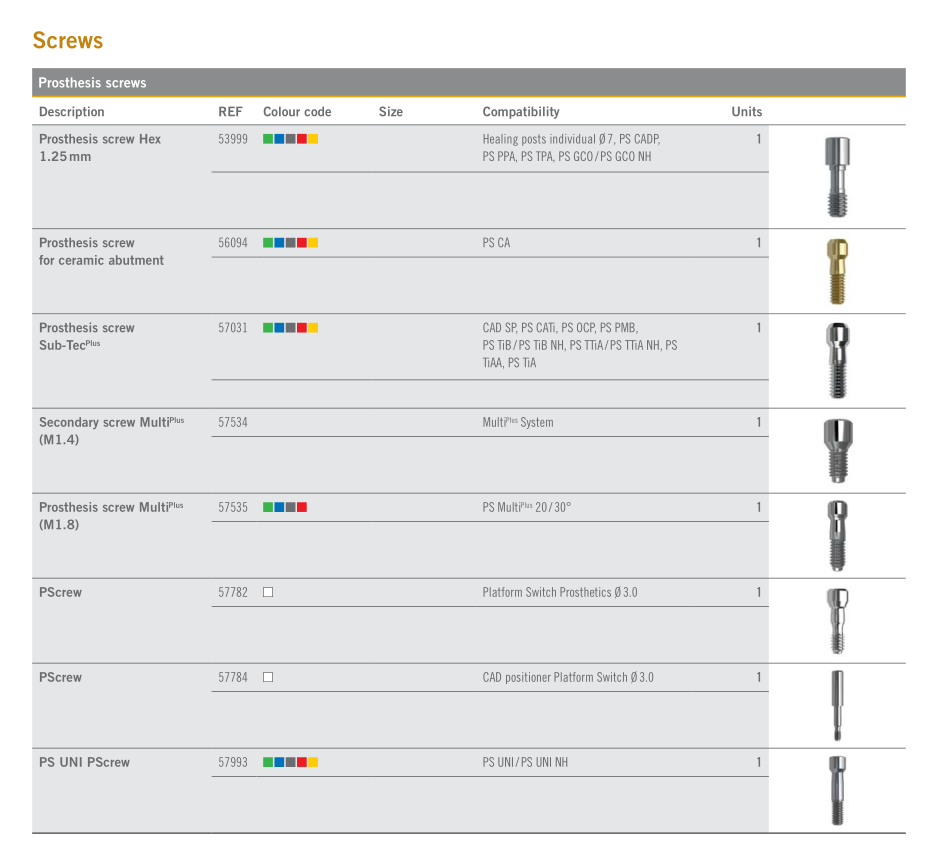Select the gold ceramic abutment screw image
This screenshot has height=844, width=931.
pyautogui.click(x=837, y=271)
